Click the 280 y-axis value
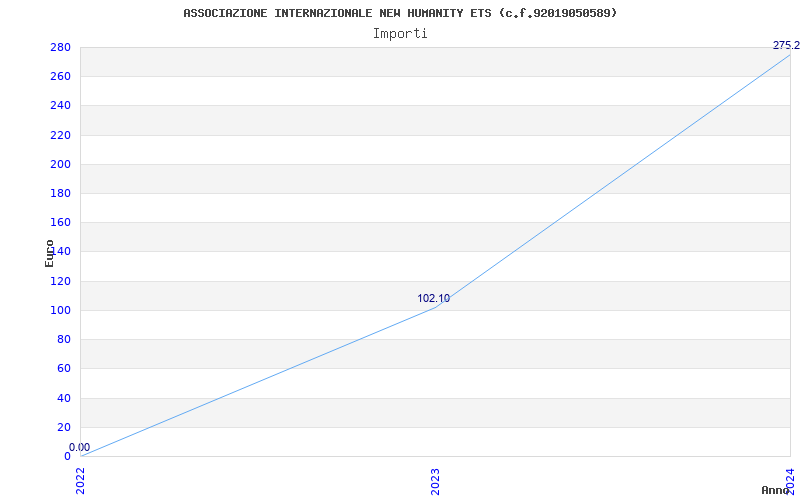 click(x=60, y=47)
